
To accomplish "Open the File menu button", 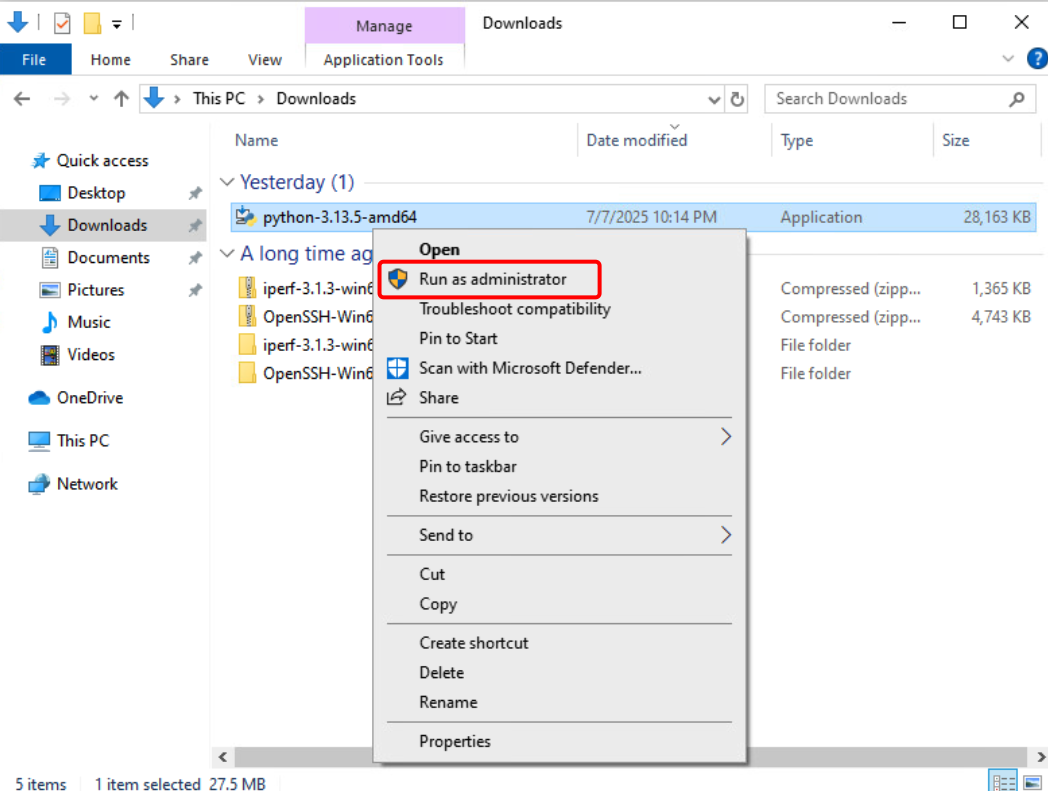I will pyautogui.click(x=34, y=60).
